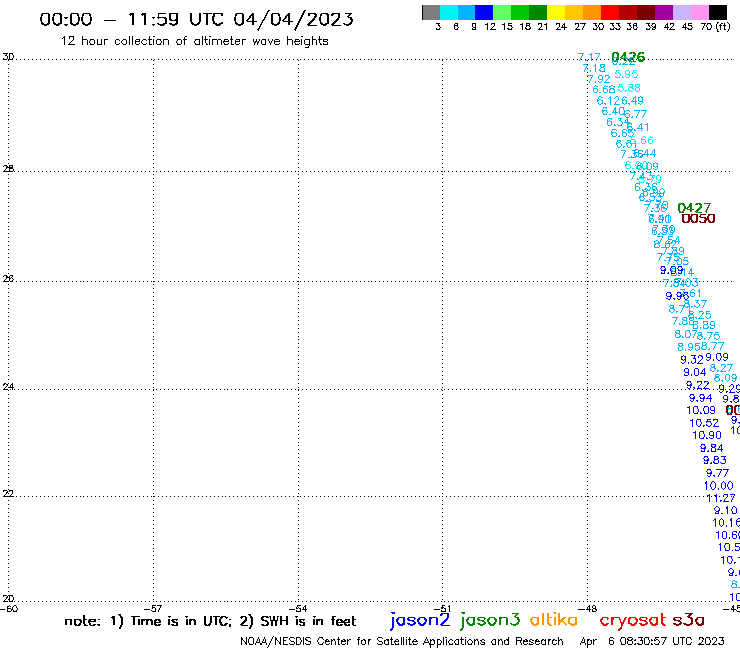
Task: Click latitude axis label '24' on left edge
Action: coord(8,387)
